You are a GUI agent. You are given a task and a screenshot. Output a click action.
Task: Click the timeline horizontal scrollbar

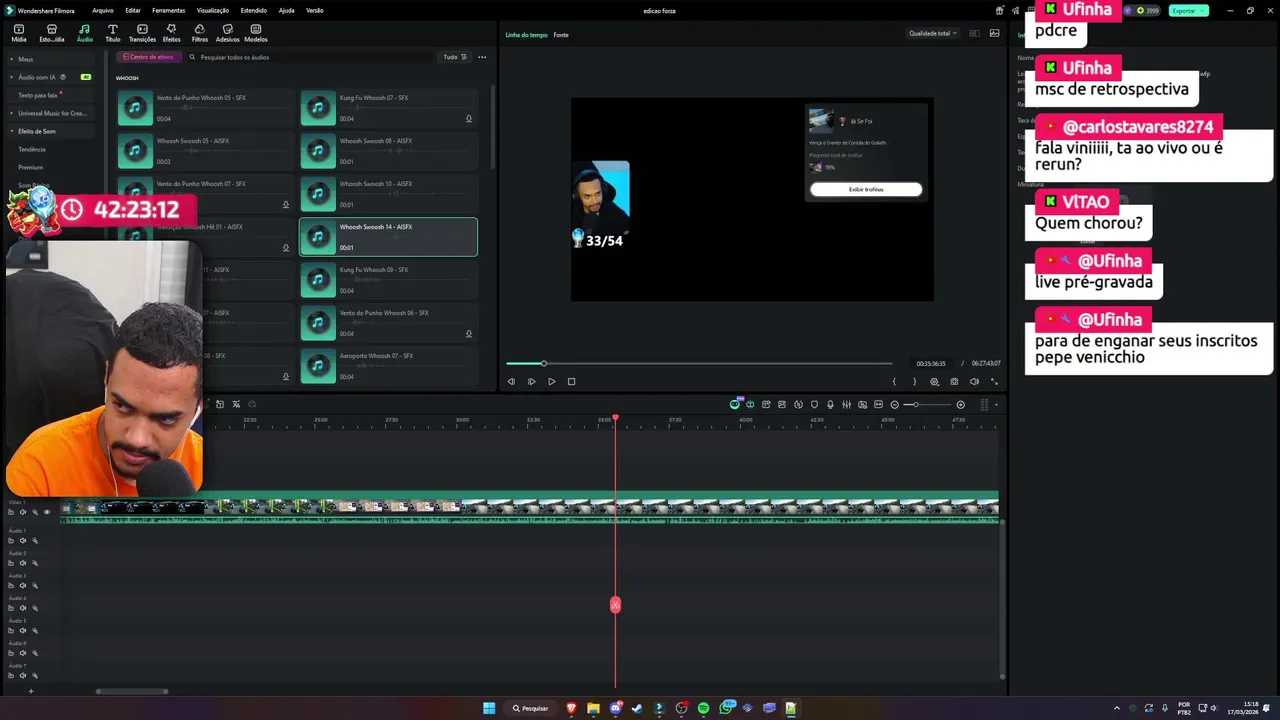click(132, 691)
